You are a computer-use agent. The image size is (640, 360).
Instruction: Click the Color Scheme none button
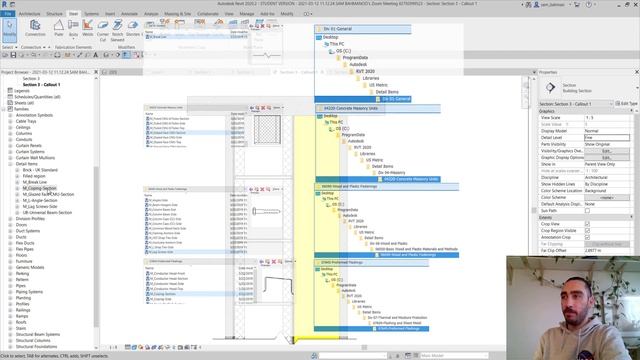tap(607, 198)
